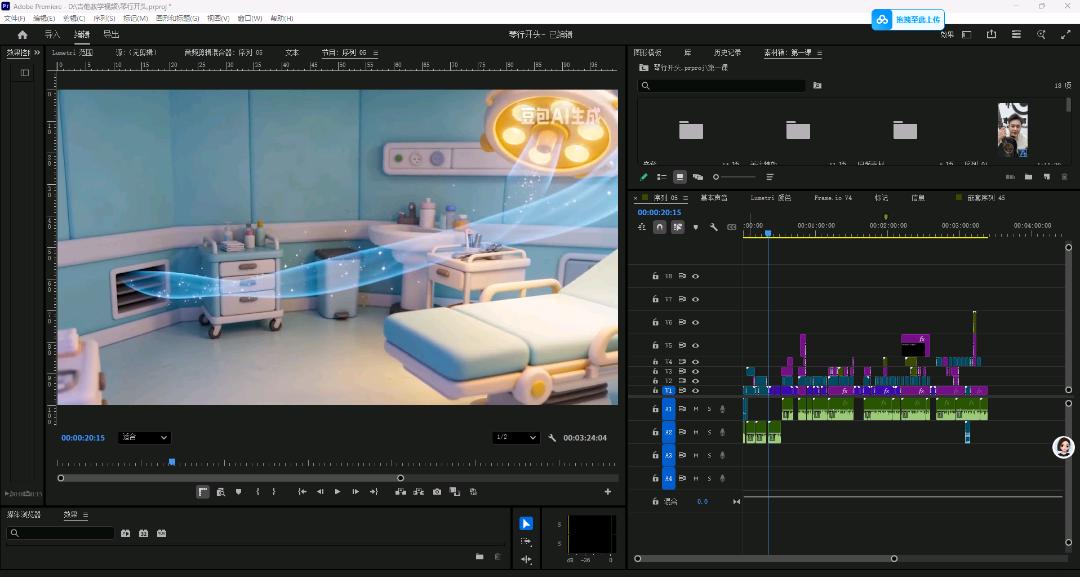
Task: Switch to the Lumetri 颜色 panel tab
Action: click(772, 197)
